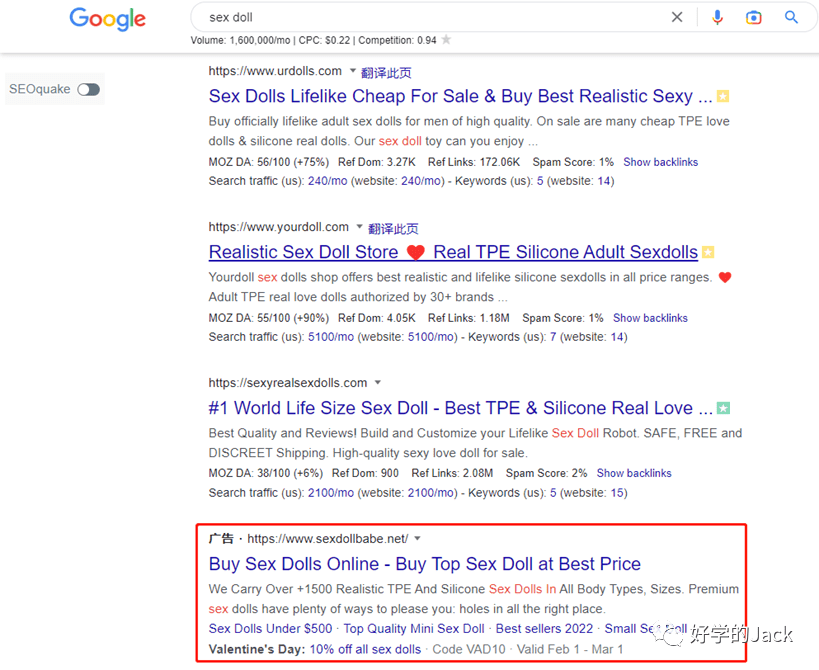Toggle the SEOquake switch on

coord(88,89)
